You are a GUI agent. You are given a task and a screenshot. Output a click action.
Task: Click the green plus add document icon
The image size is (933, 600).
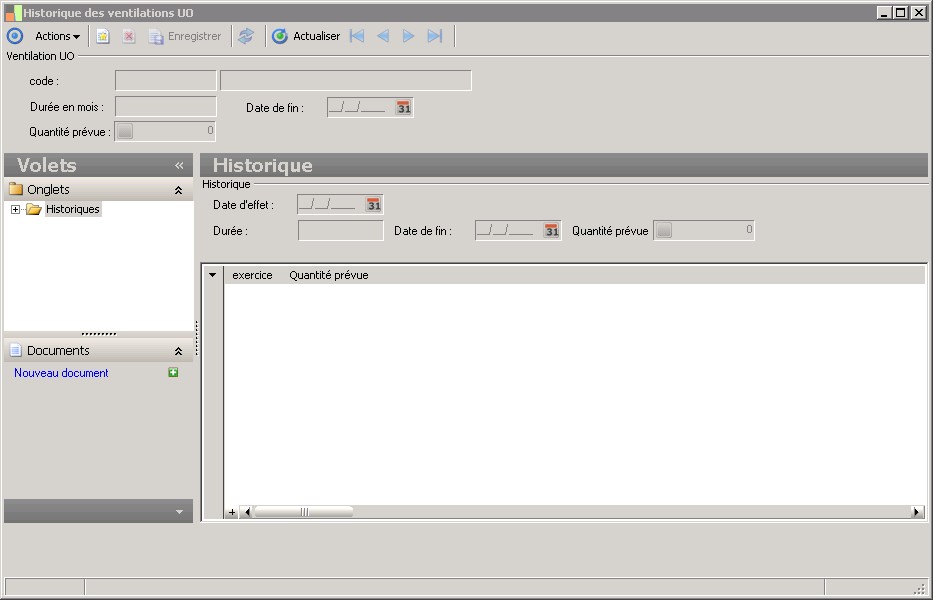pos(173,373)
